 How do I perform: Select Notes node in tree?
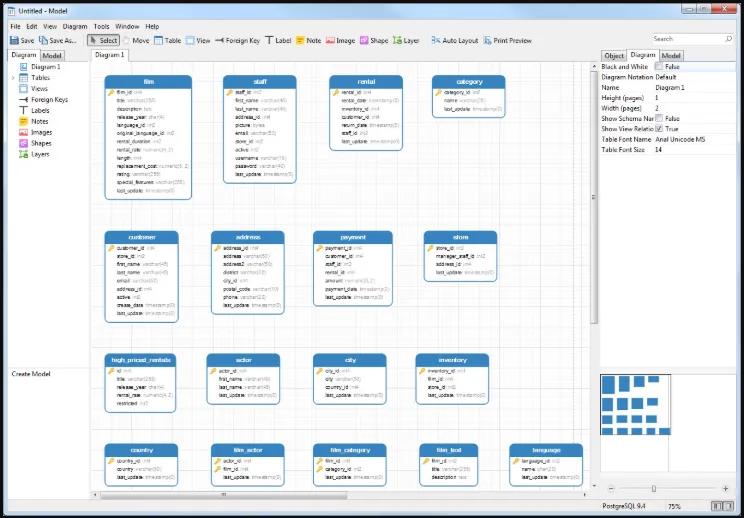coord(33,121)
